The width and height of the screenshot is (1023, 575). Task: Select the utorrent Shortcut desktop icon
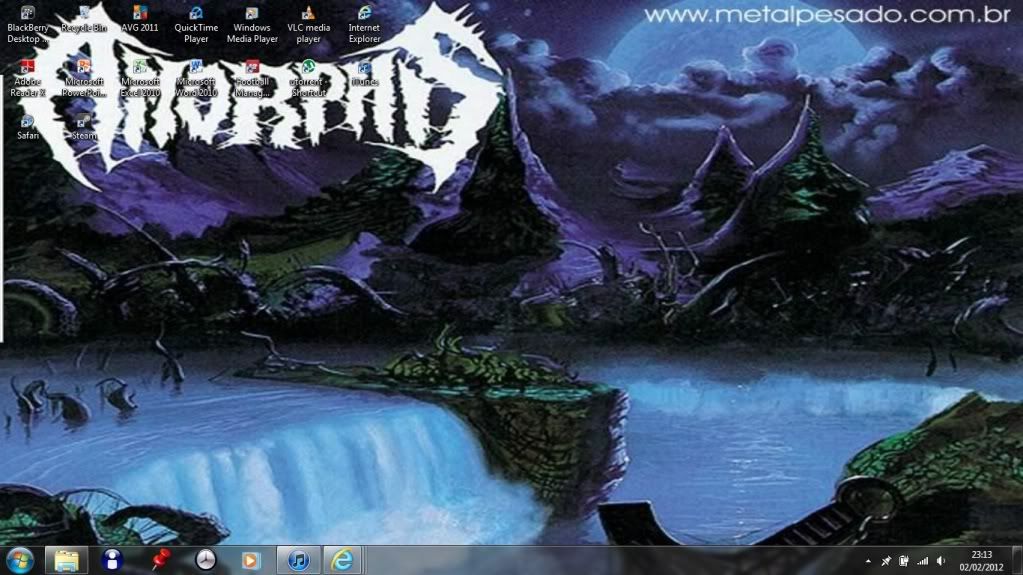309,78
